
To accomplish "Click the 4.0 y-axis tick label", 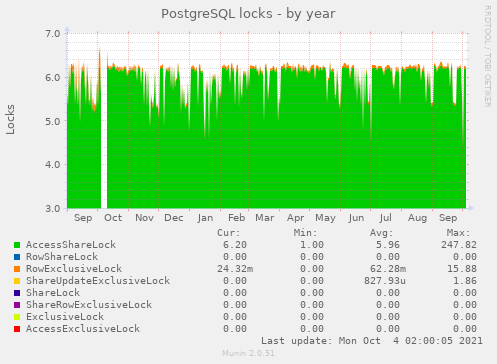I will tap(53, 165).
